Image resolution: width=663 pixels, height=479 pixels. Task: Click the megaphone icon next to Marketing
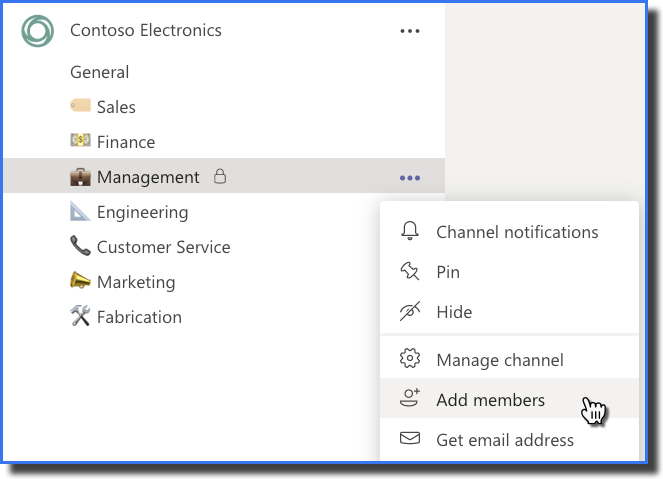80,280
